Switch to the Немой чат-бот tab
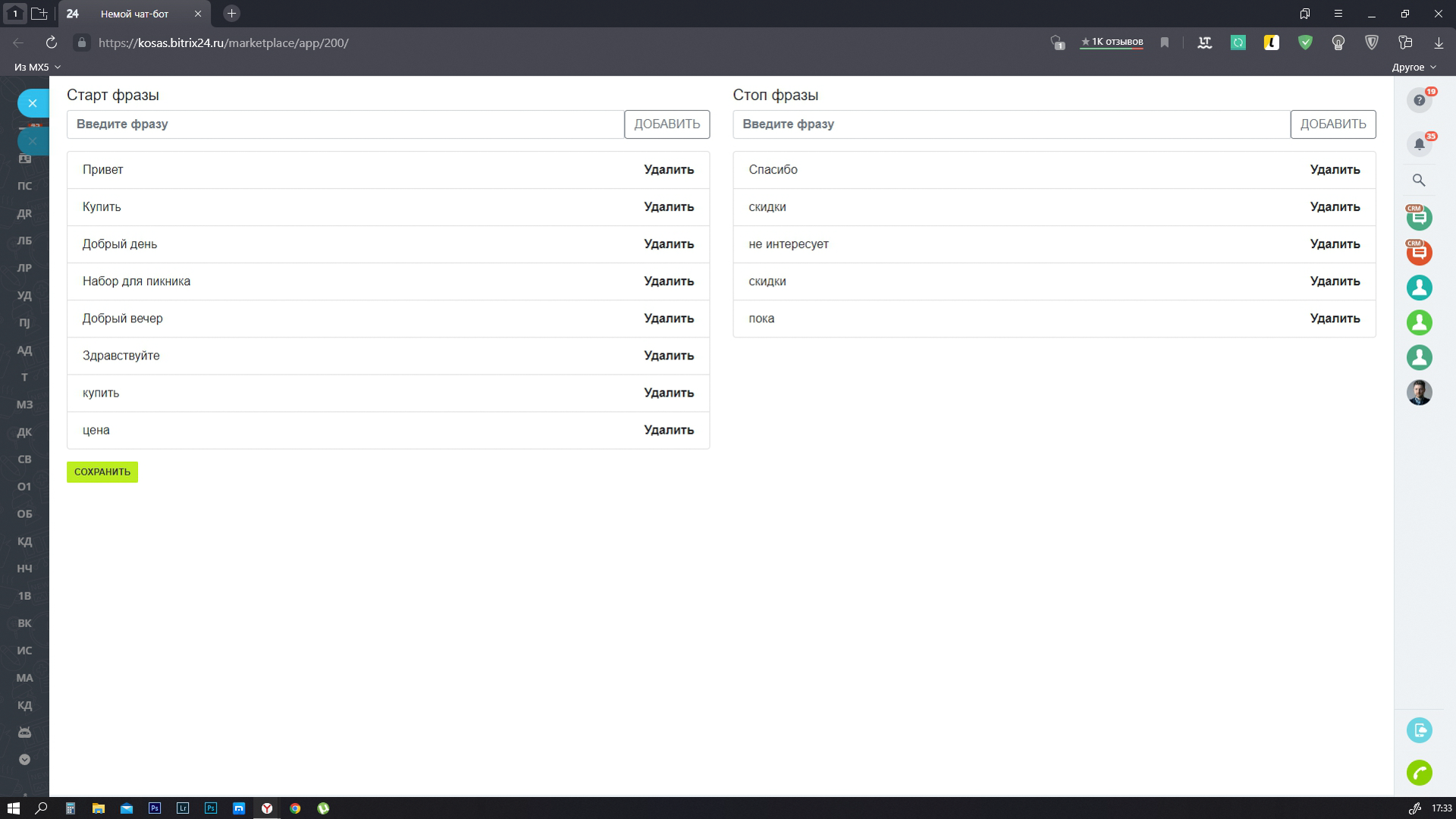Image resolution: width=1456 pixels, height=819 pixels. tap(134, 14)
